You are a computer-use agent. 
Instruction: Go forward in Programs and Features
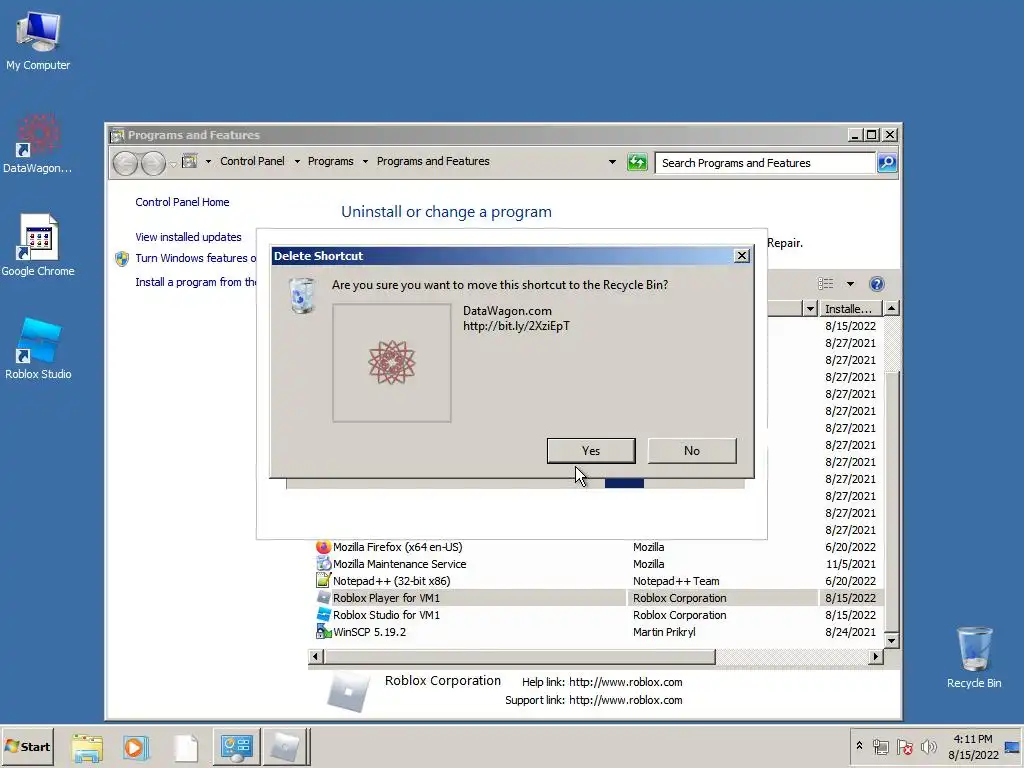(153, 163)
